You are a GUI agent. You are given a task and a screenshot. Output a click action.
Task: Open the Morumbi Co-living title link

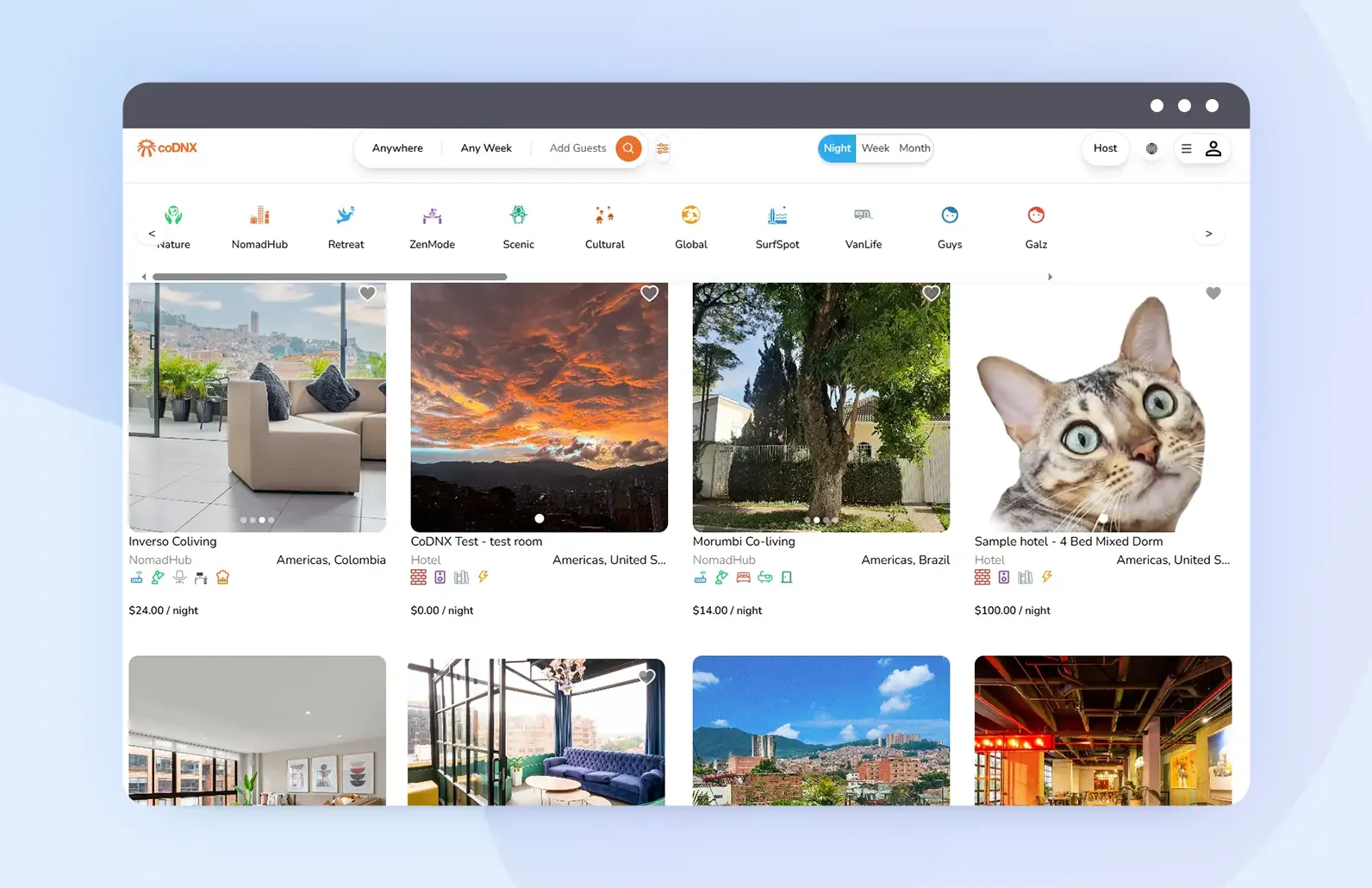coord(744,541)
